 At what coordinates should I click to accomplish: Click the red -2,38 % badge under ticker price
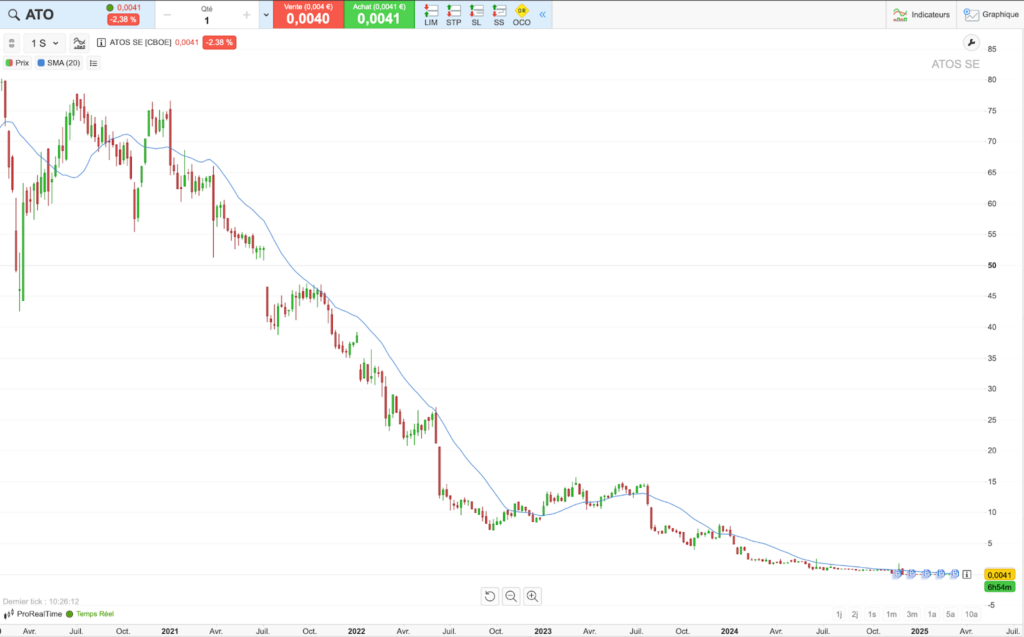(x=123, y=20)
